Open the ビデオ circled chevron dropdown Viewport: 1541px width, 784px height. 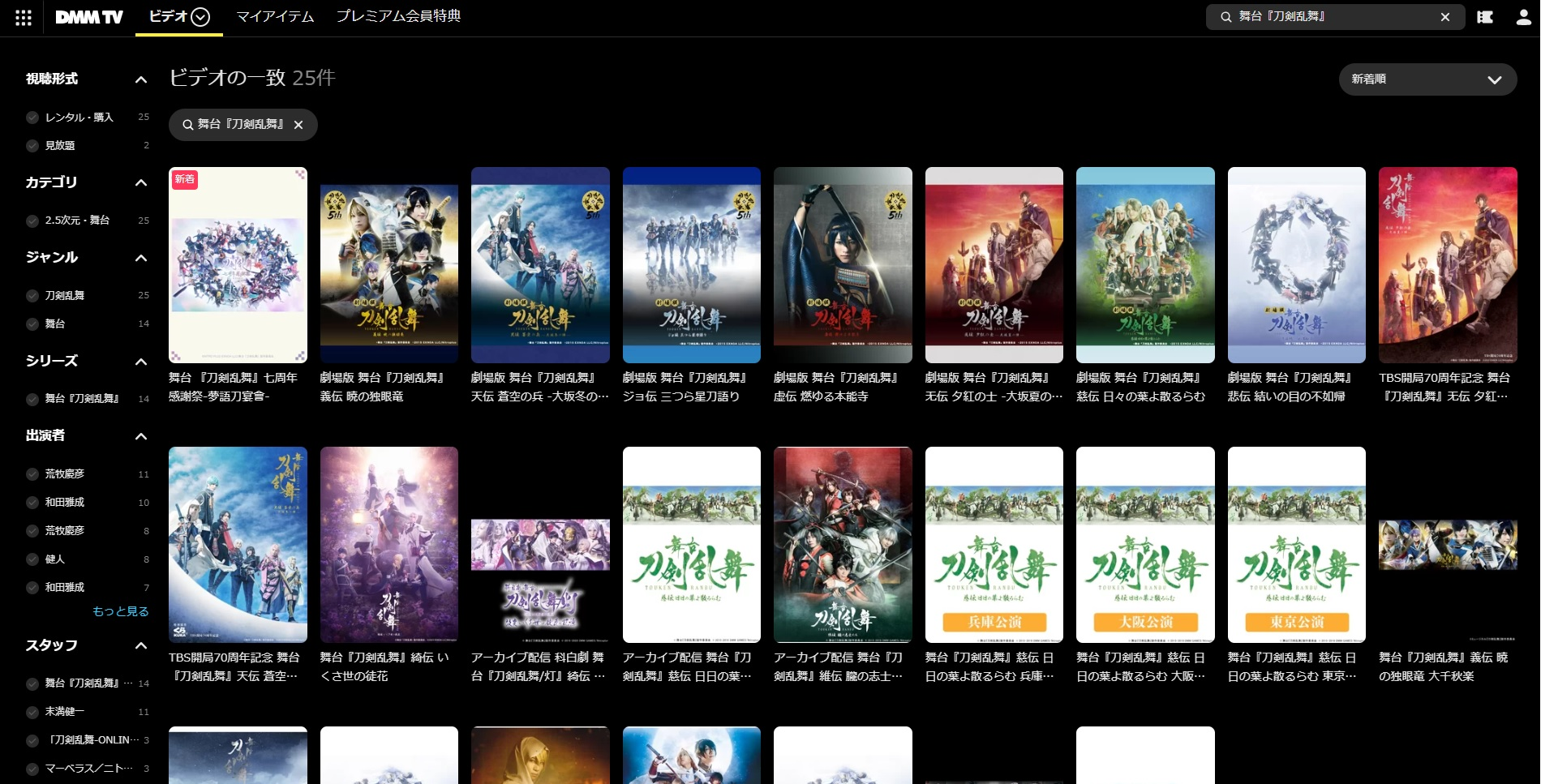[200, 17]
